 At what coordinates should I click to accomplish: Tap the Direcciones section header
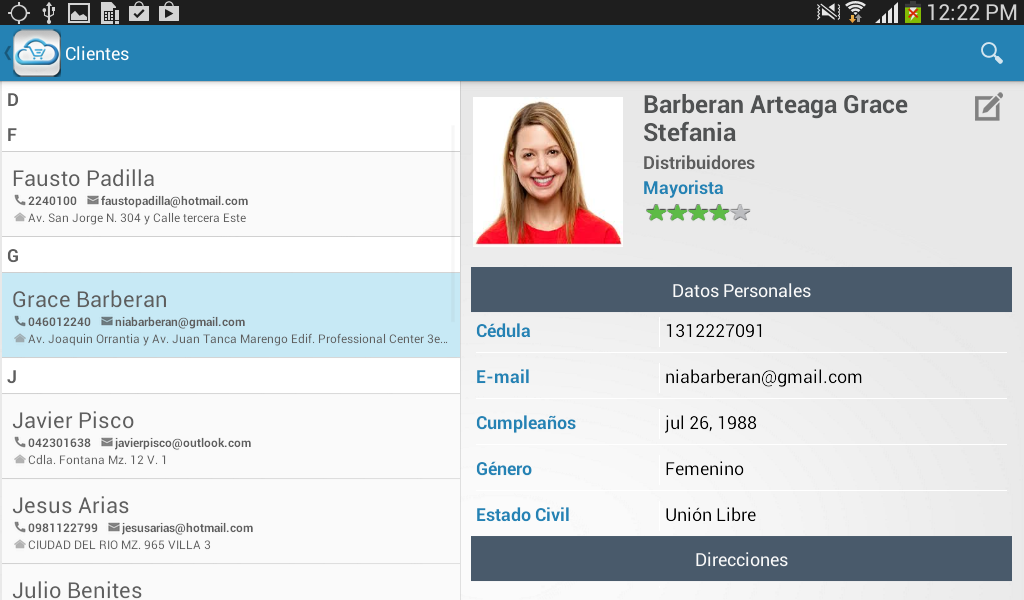741,559
